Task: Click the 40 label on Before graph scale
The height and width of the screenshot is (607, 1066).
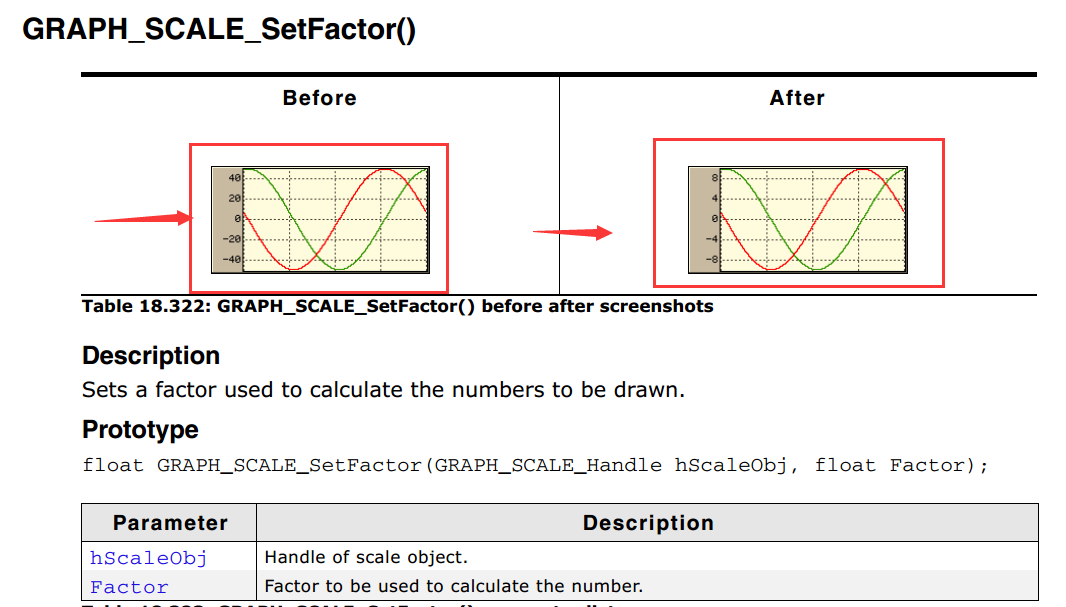Action: tap(235, 178)
